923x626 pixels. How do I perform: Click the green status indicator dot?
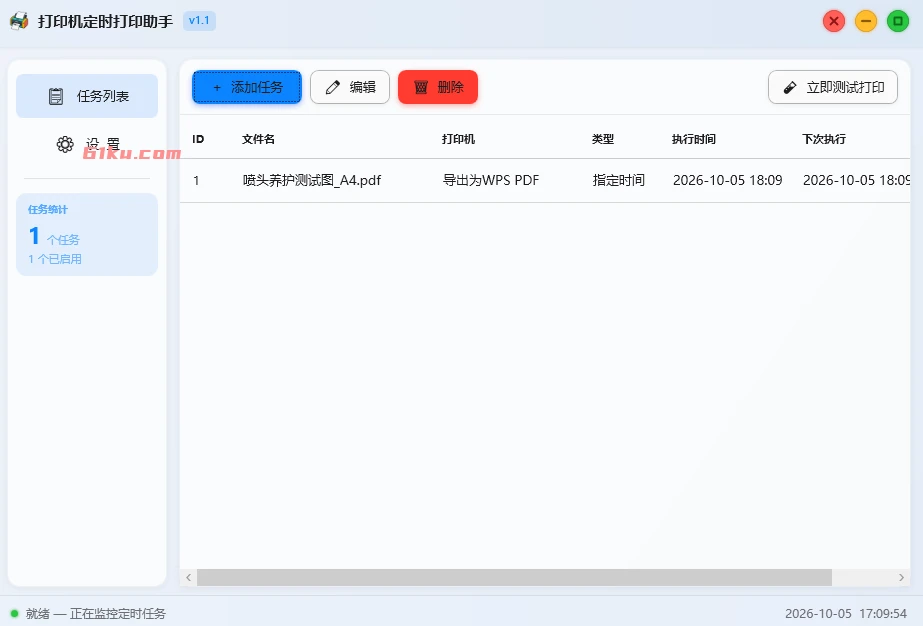click(15, 614)
